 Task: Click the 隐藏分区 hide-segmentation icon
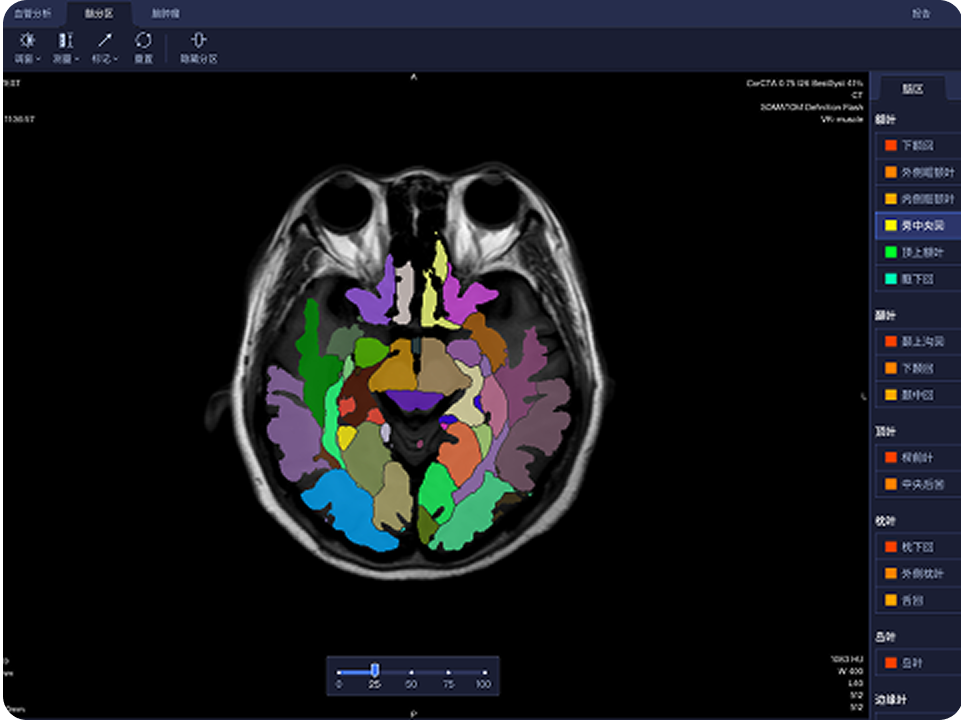pyautogui.click(x=198, y=41)
